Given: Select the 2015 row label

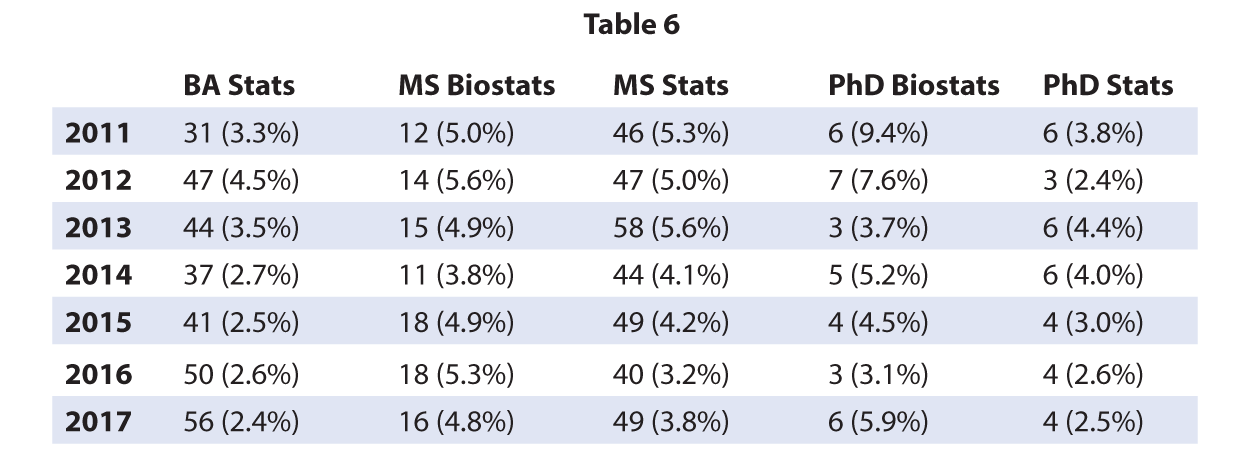Looking at the screenshot, I should pos(98,324).
